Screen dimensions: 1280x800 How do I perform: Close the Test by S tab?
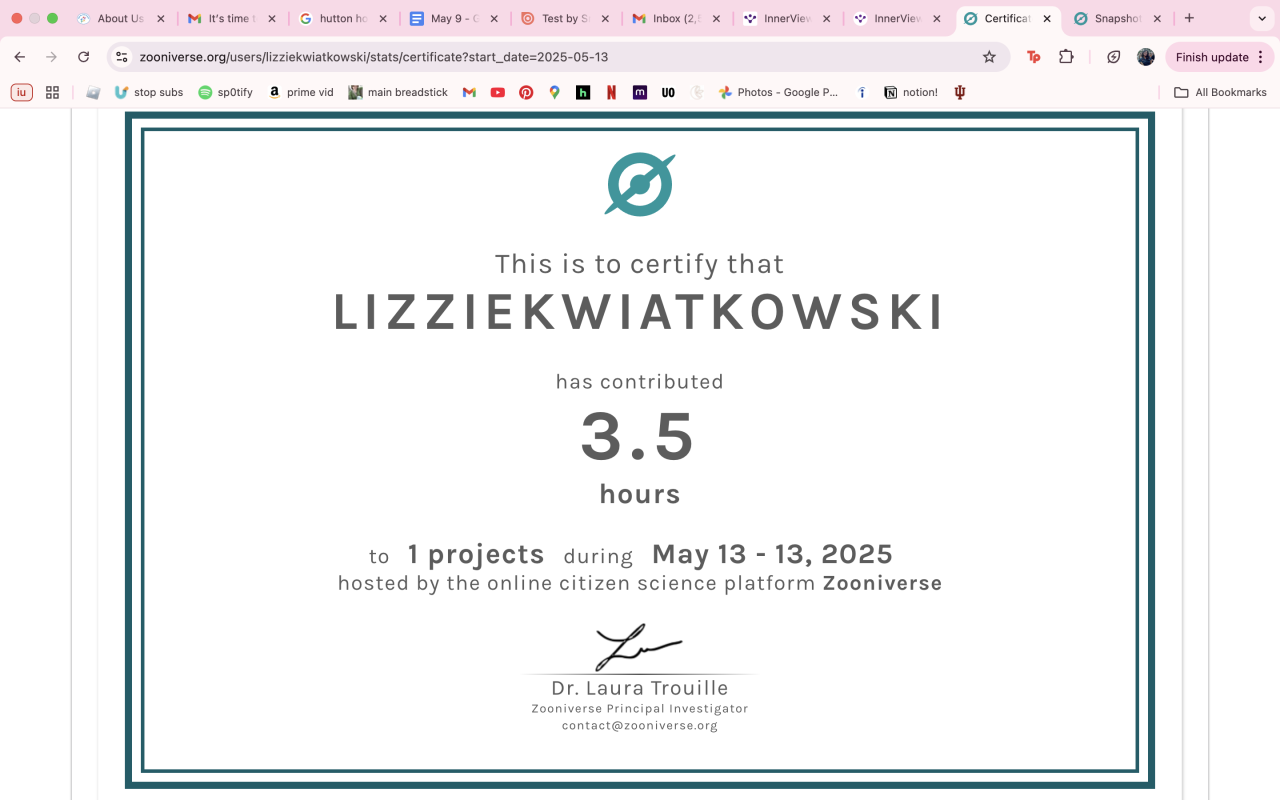click(x=605, y=18)
